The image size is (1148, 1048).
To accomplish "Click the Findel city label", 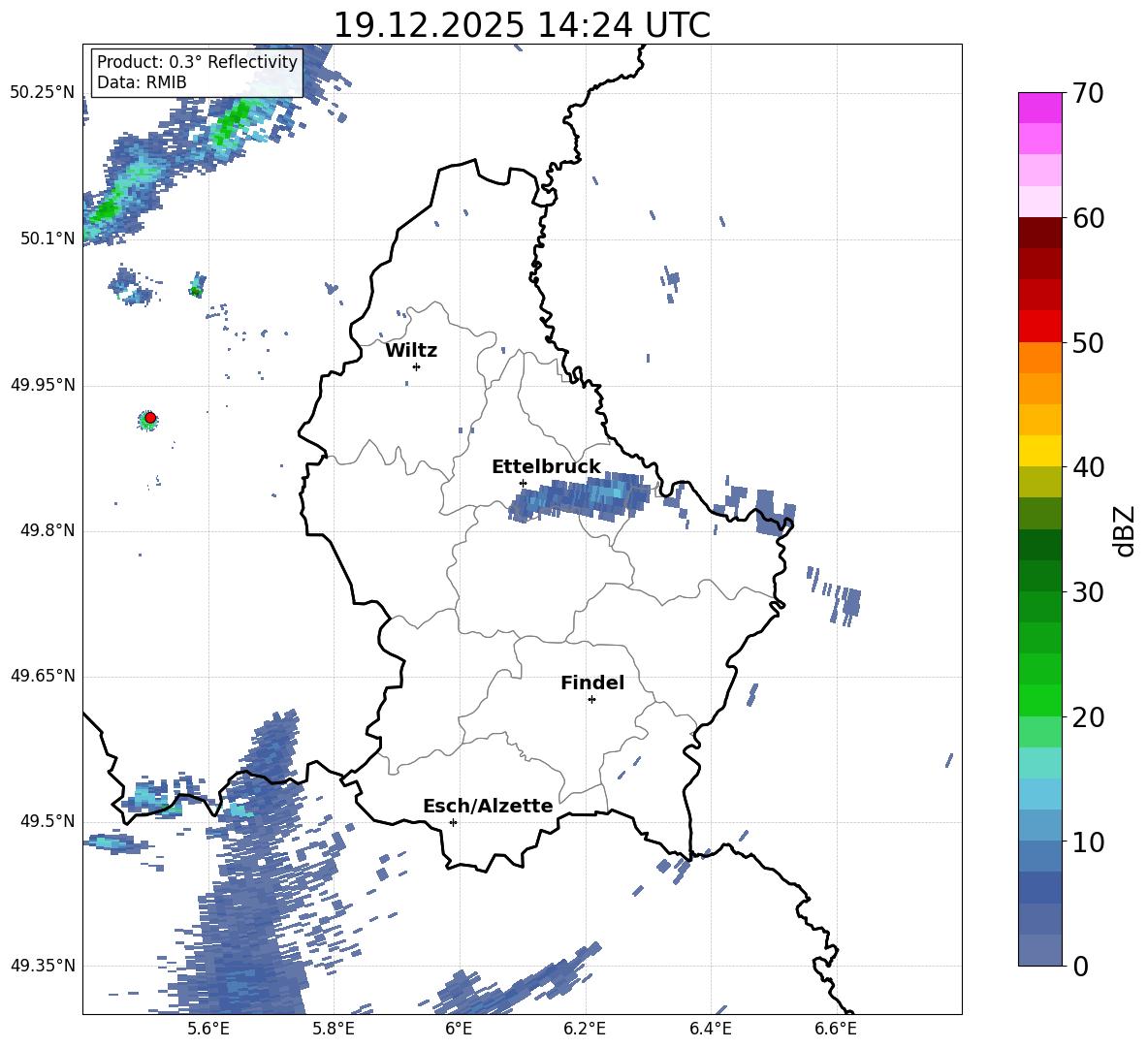I will click(592, 683).
